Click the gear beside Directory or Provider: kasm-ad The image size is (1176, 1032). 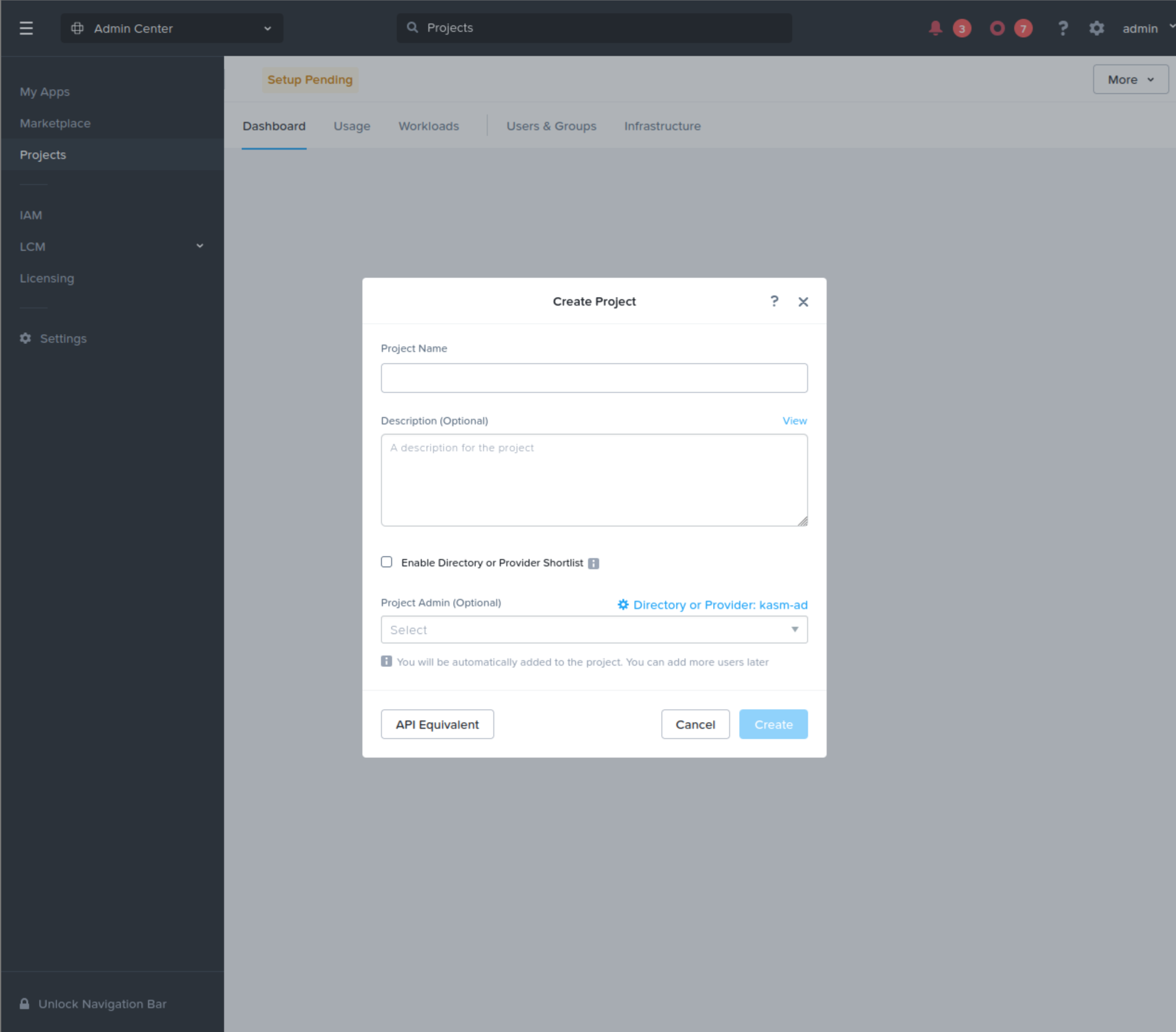point(623,604)
